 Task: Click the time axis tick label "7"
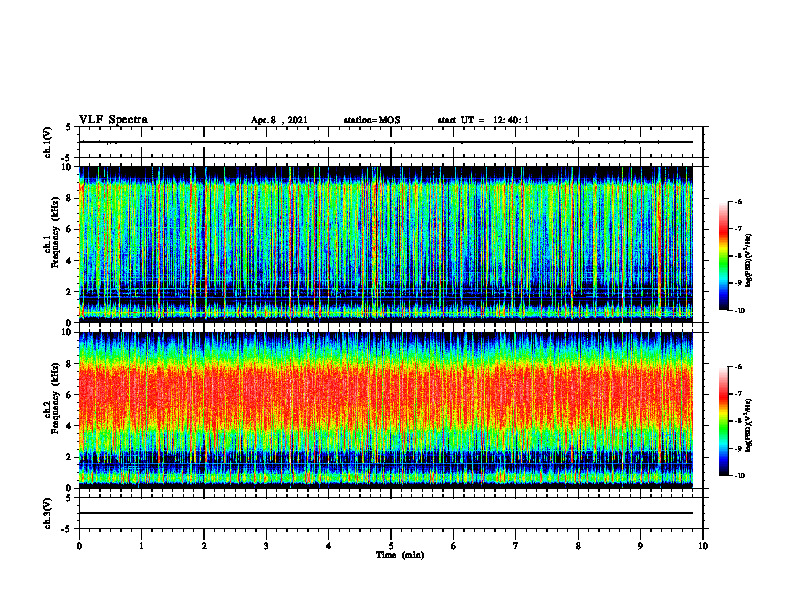(x=516, y=546)
